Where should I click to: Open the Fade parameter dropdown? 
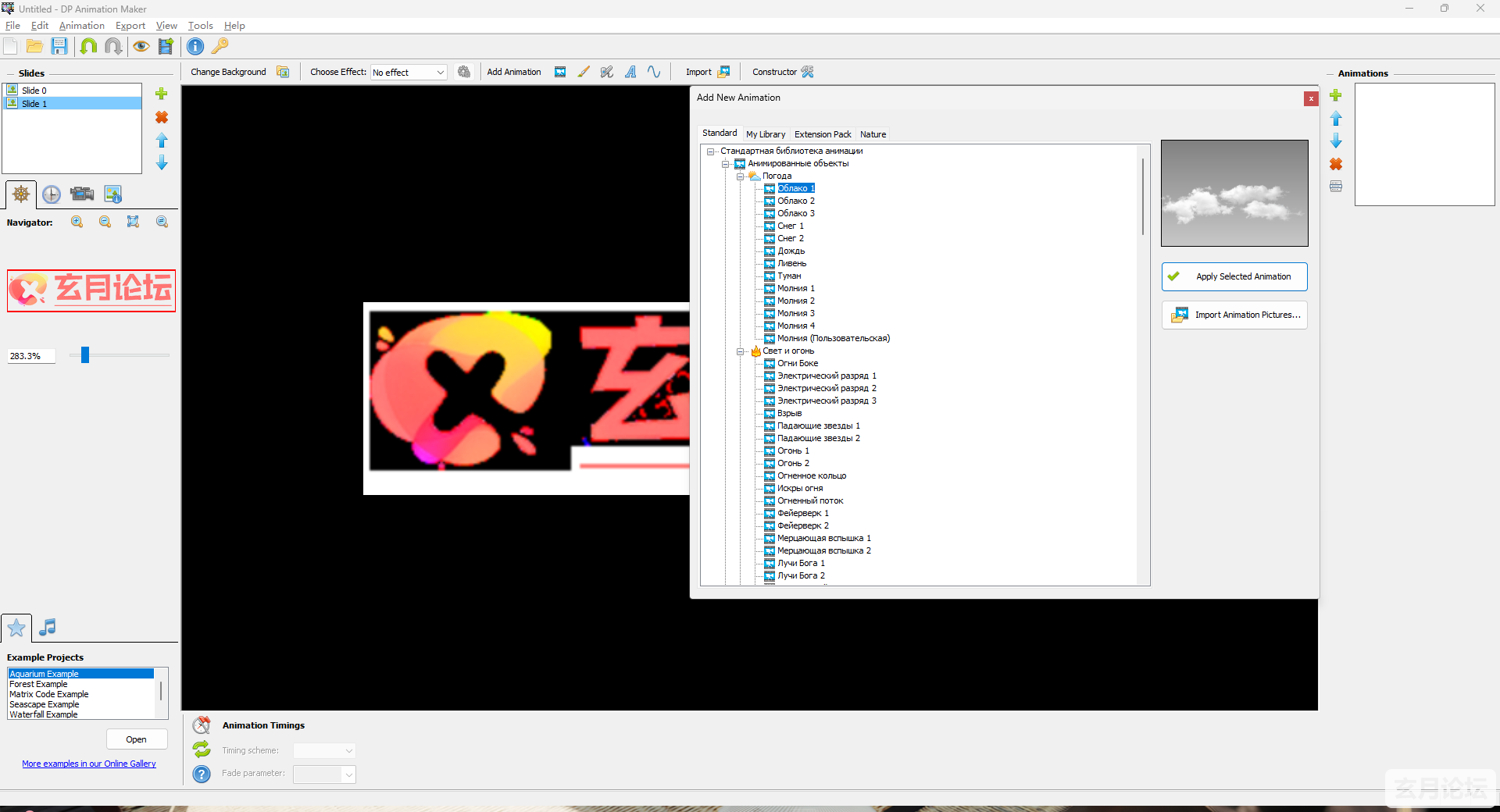coord(324,774)
